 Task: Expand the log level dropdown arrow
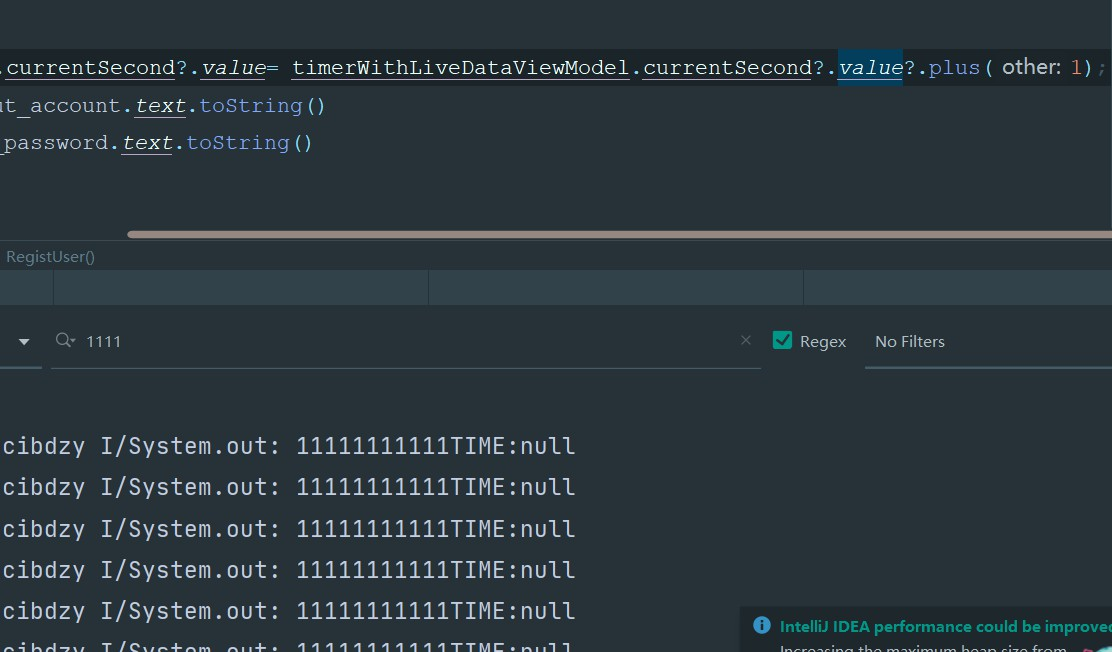[24, 341]
